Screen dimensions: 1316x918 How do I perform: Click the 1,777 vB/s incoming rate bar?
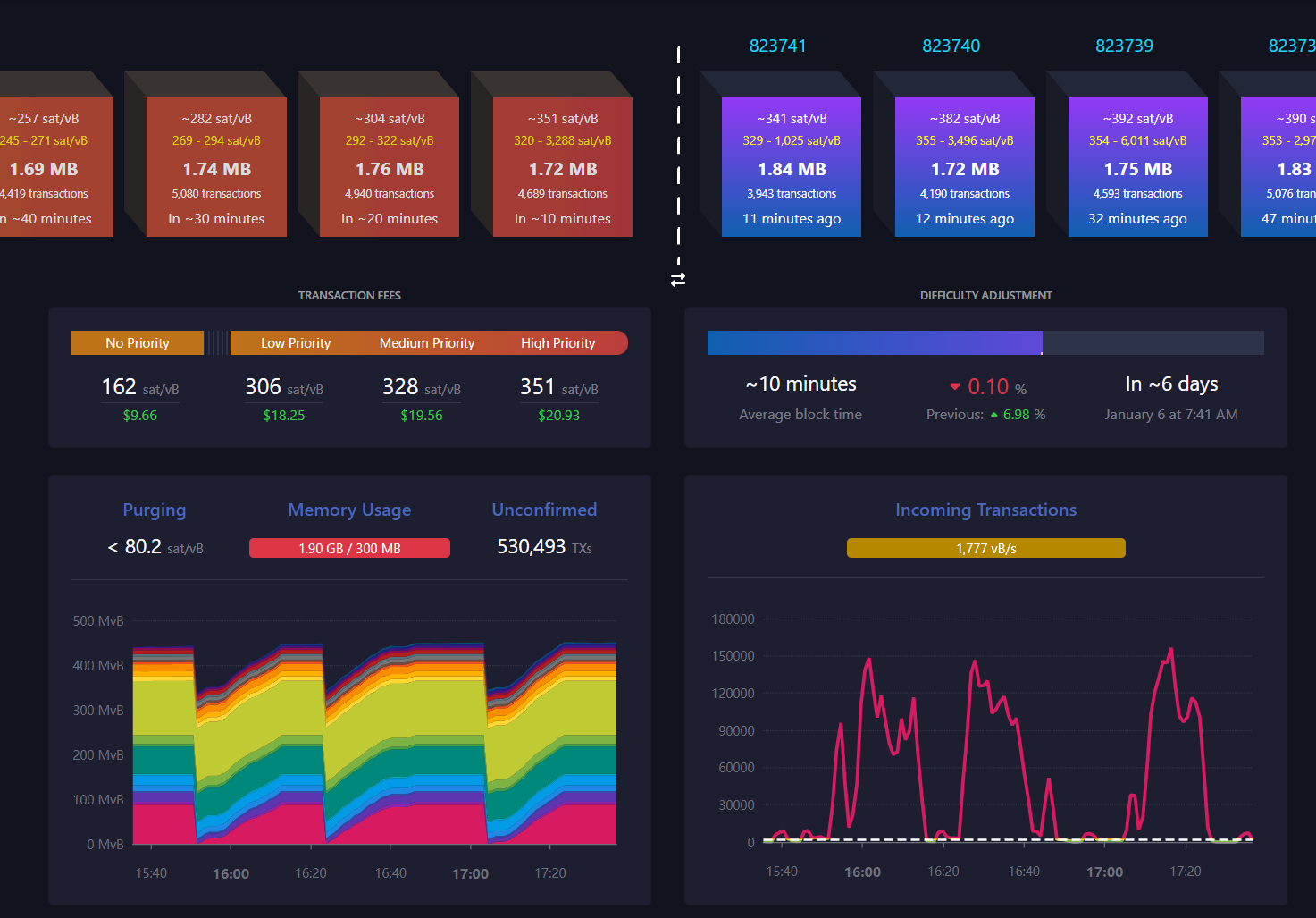(986, 548)
